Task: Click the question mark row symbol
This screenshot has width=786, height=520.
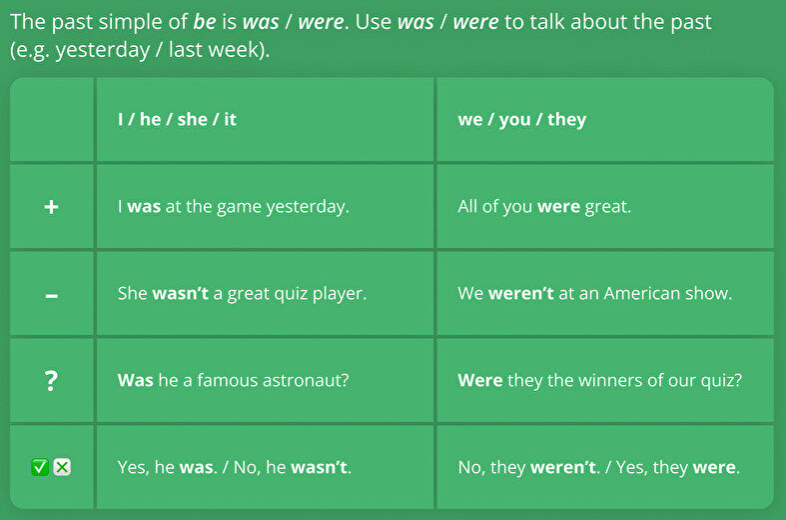Action: tap(52, 381)
